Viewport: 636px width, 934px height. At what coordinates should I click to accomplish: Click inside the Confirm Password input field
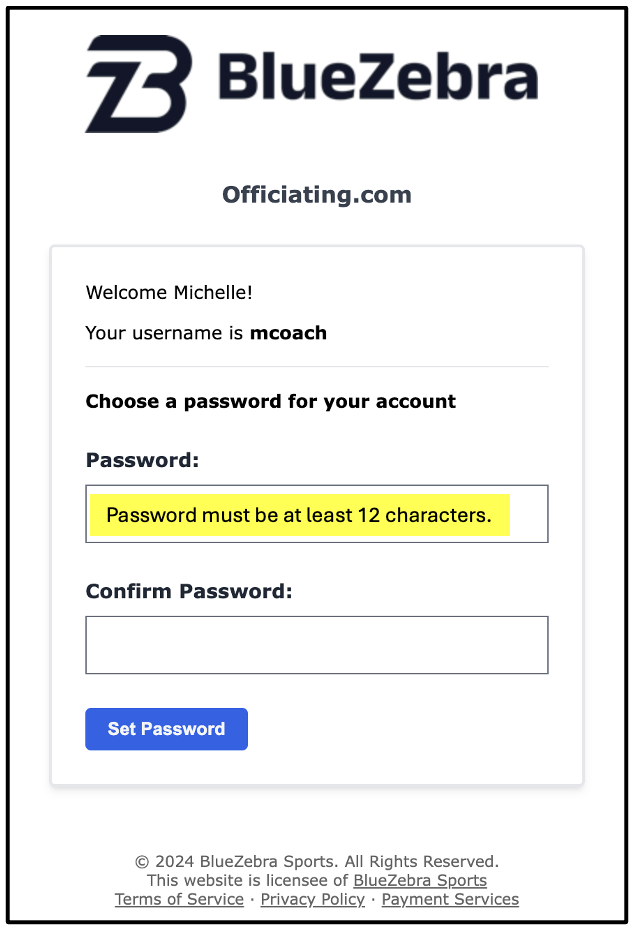[316, 644]
